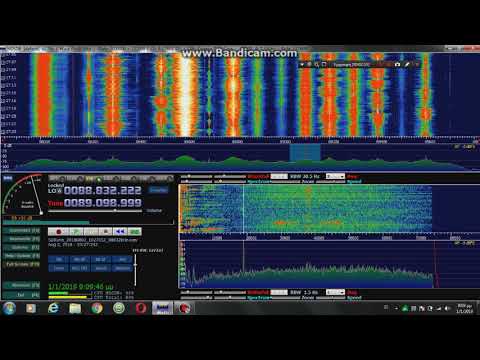This screenshot has height=360, width=480.
Task: Click the Stop playback button
Action: pyautogui.click(x=106, y=231)
